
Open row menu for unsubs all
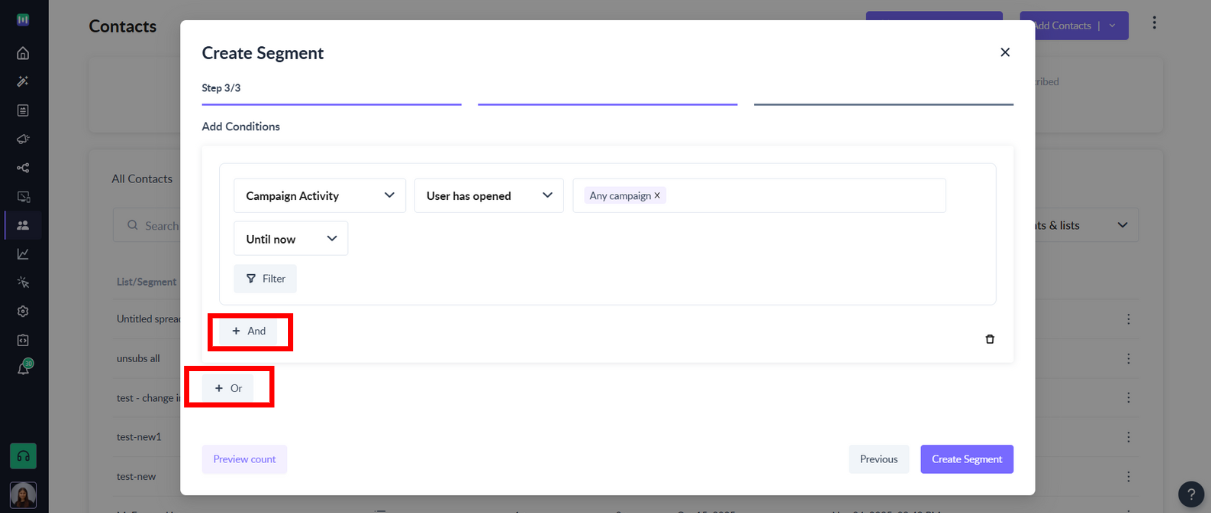click(x=1128, y=359)
